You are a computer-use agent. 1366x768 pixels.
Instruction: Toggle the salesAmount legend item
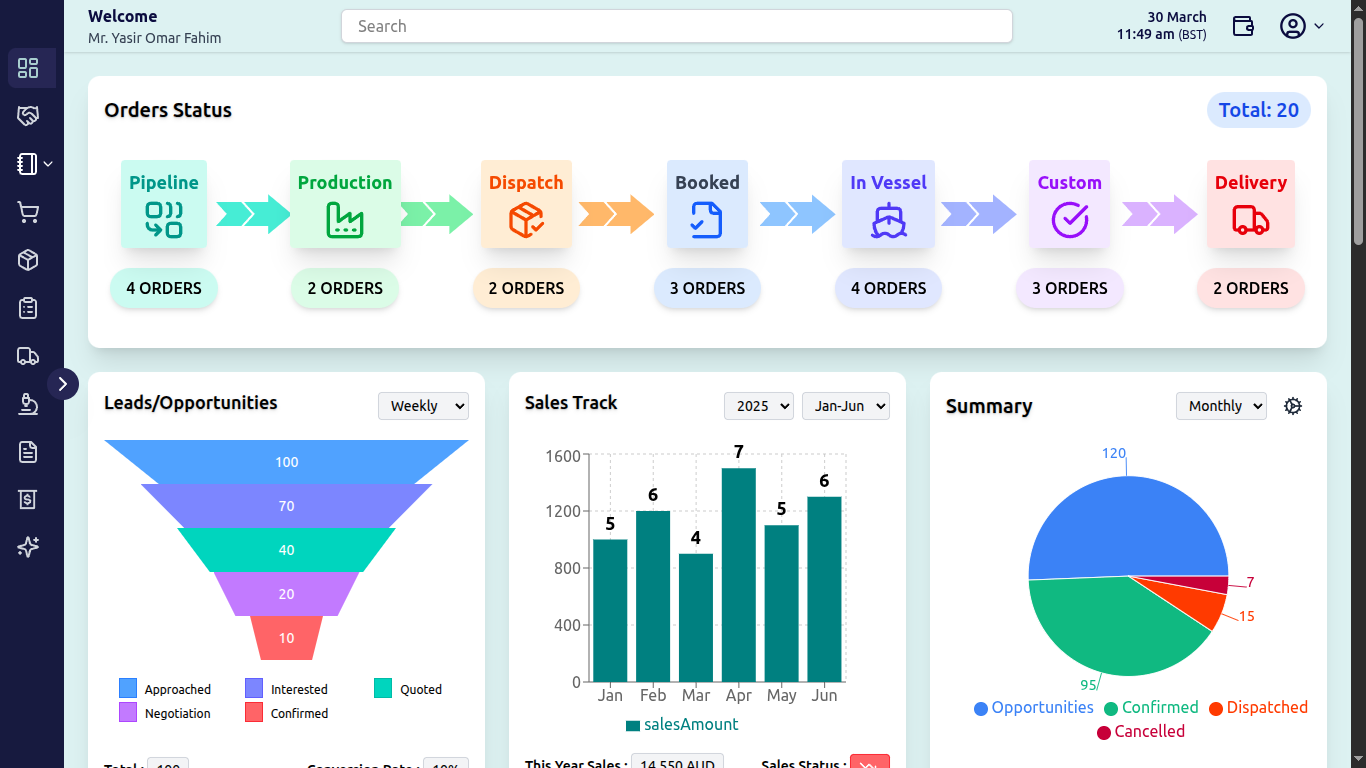(682, 725)
